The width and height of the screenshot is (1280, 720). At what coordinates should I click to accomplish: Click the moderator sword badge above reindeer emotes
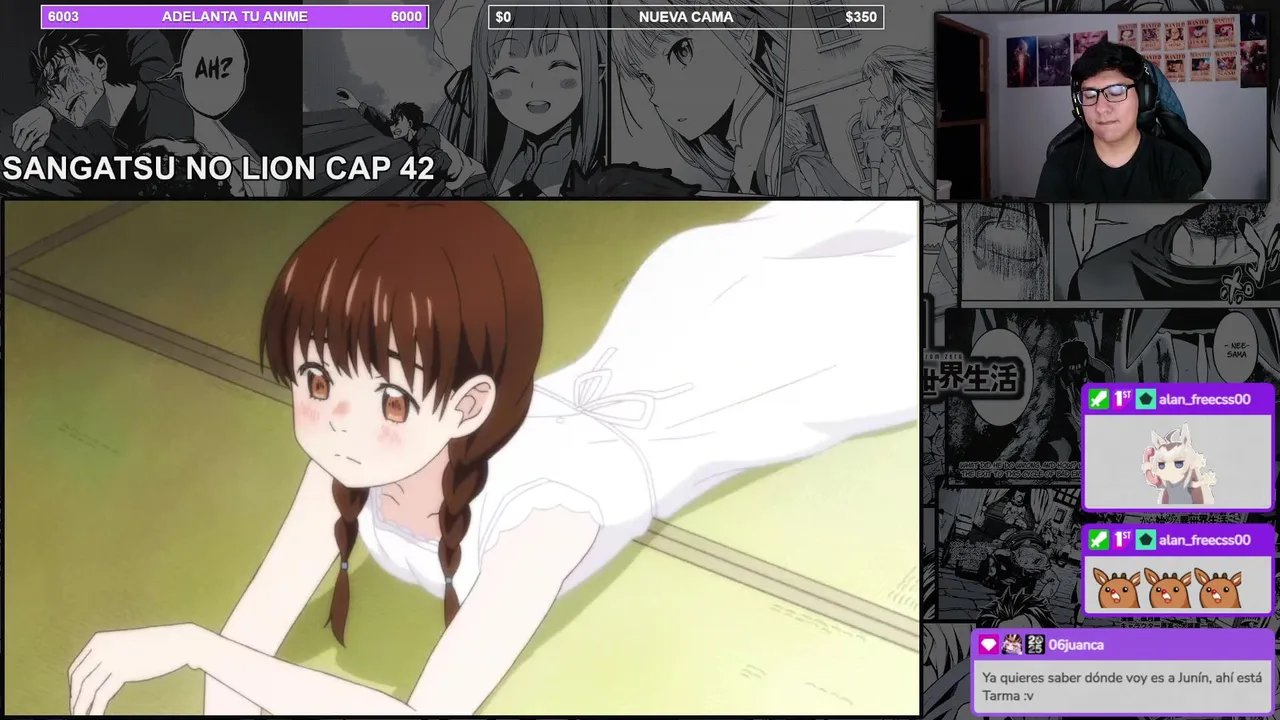point(1099,540)
